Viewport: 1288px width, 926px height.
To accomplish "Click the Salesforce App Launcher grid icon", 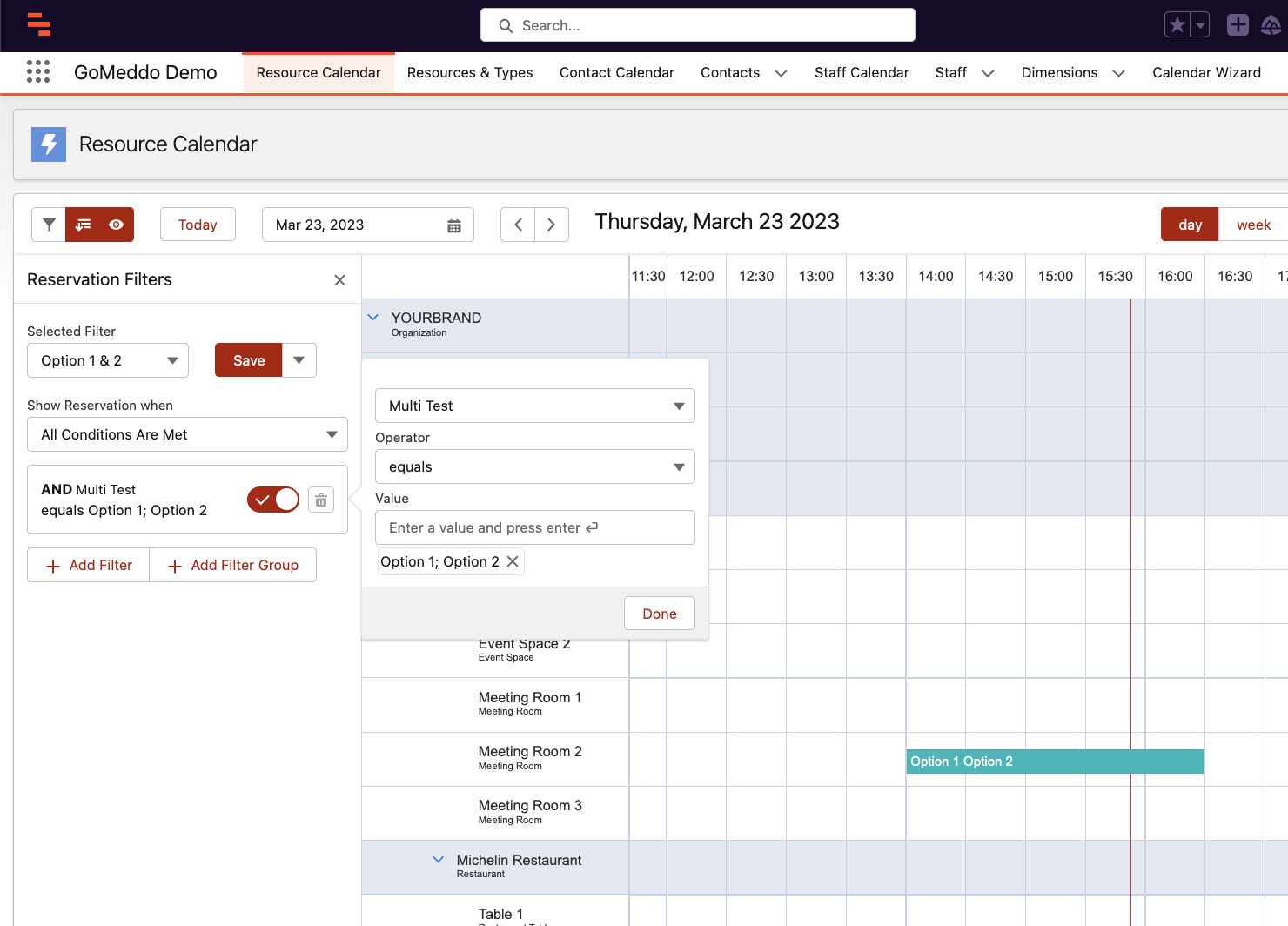I will click(38, 72).
